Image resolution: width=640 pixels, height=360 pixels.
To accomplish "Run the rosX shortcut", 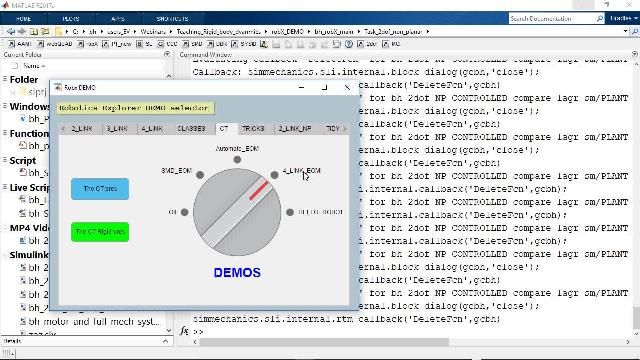I will 88,44.
